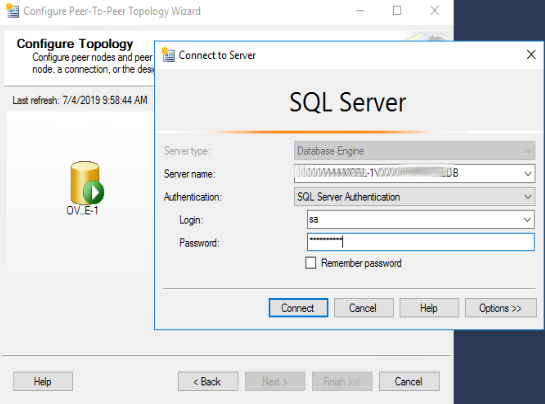Click the OV..E-1 peer node database icon
Viewport: 545px width, 404px height.
click(x=87, y=183)
